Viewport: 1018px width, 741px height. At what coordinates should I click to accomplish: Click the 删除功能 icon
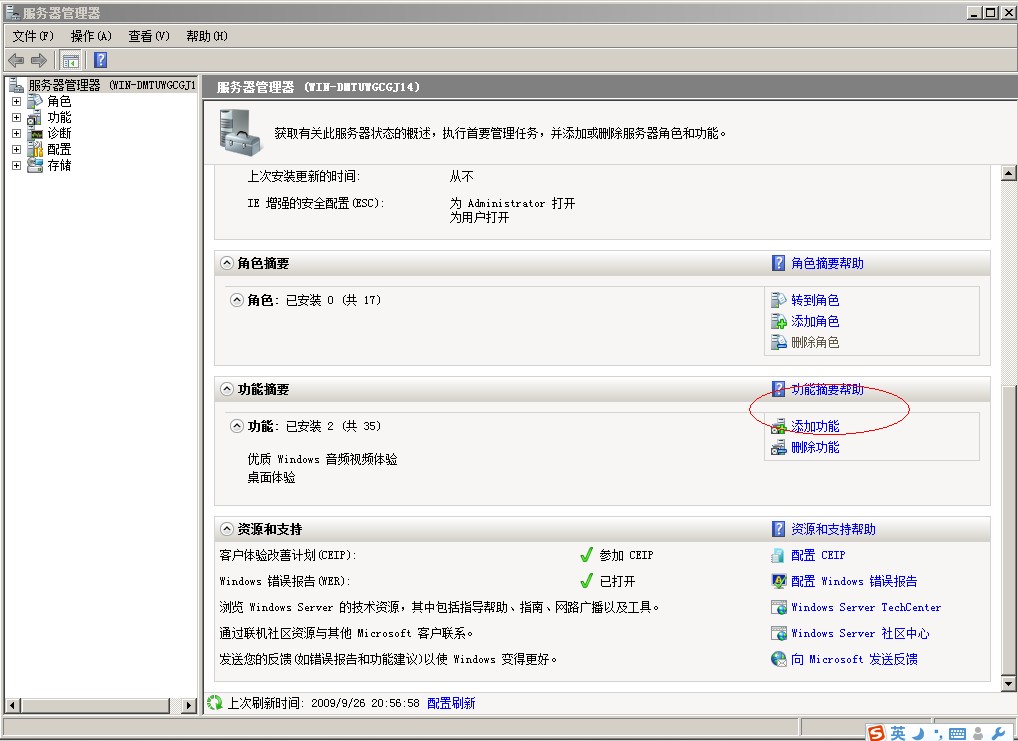point(778,447)
